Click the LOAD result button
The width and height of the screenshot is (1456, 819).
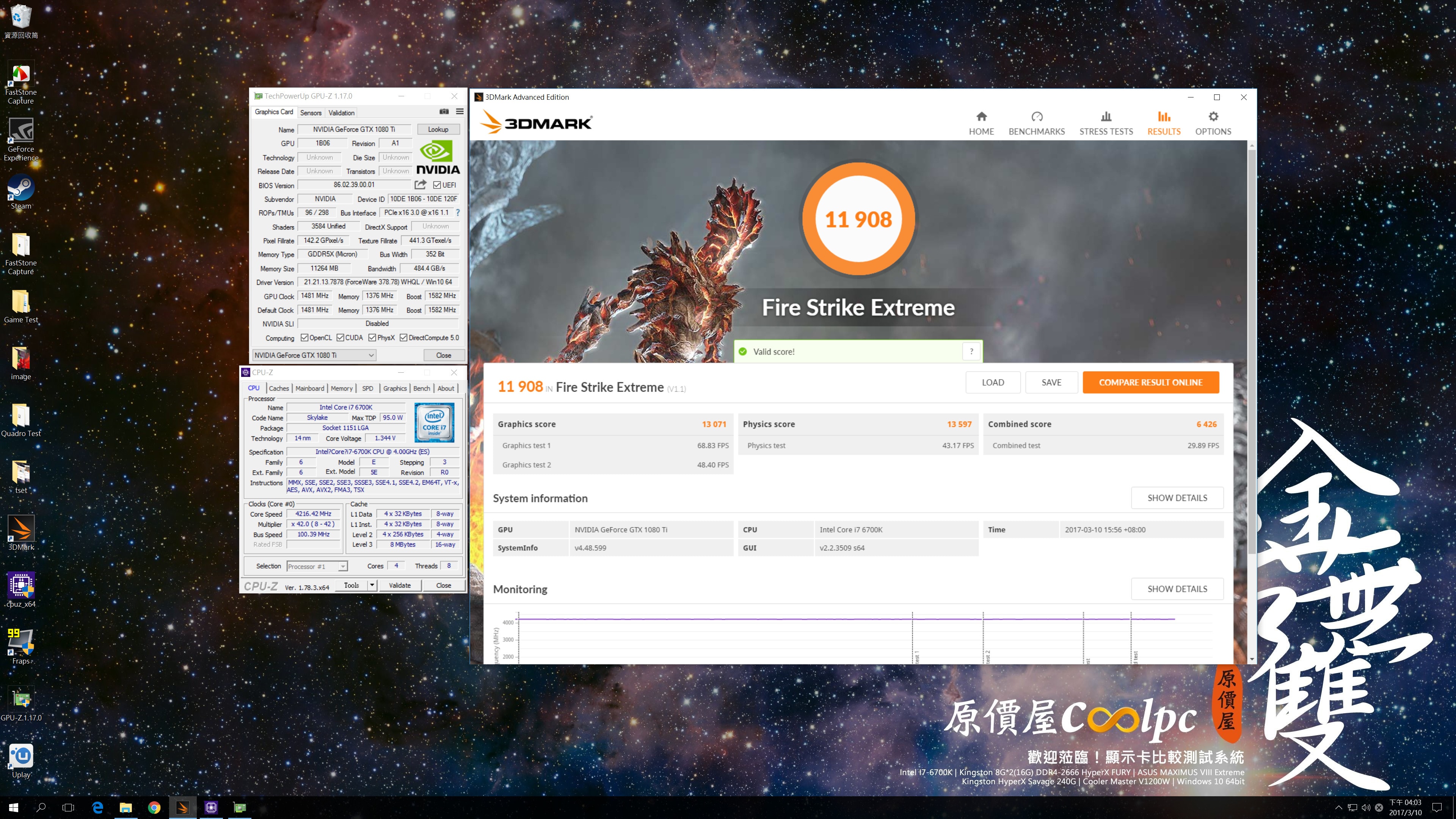click(993, 383)
